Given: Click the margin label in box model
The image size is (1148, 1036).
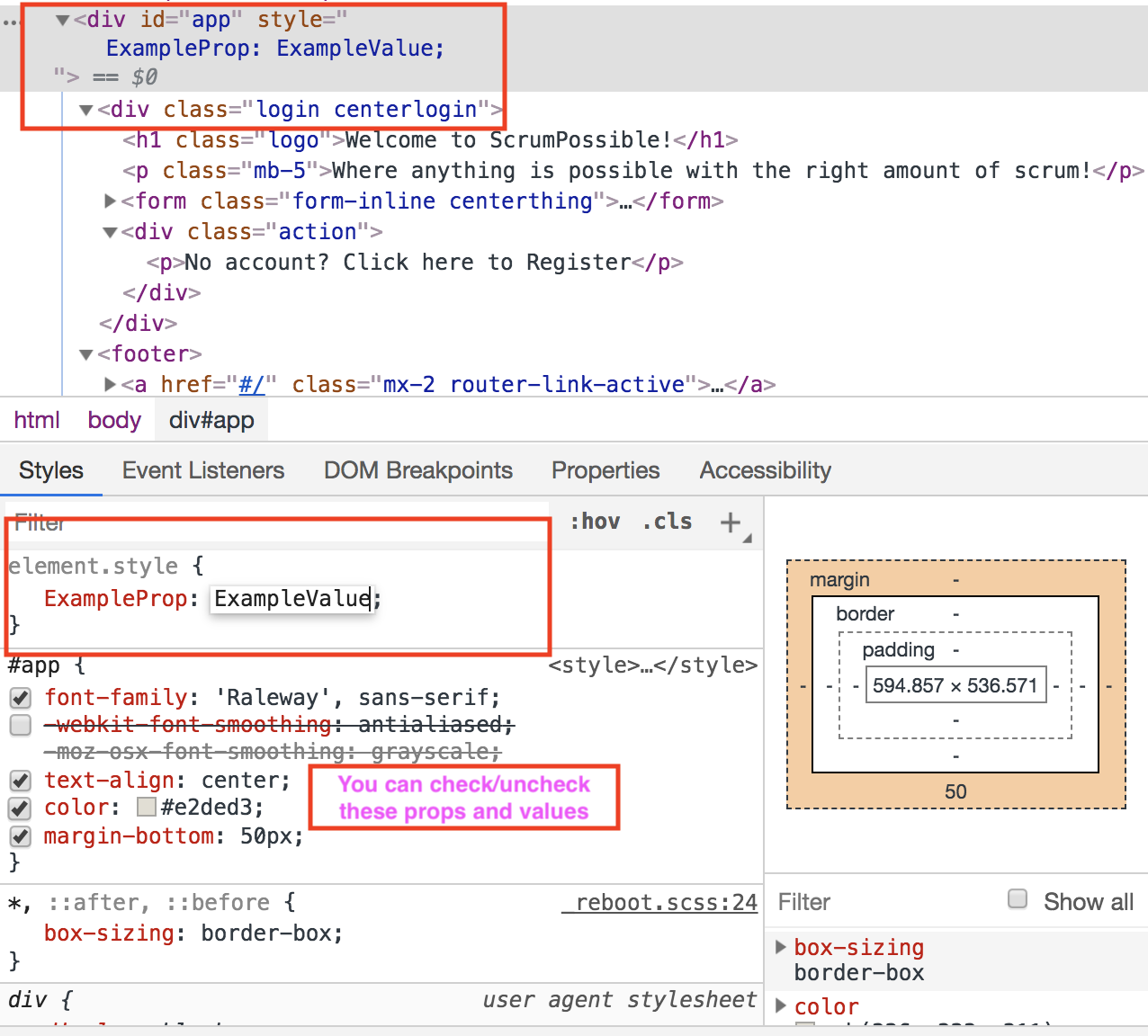Looking at the screenshot, I should pyautogui.click(x=839, y=580).
